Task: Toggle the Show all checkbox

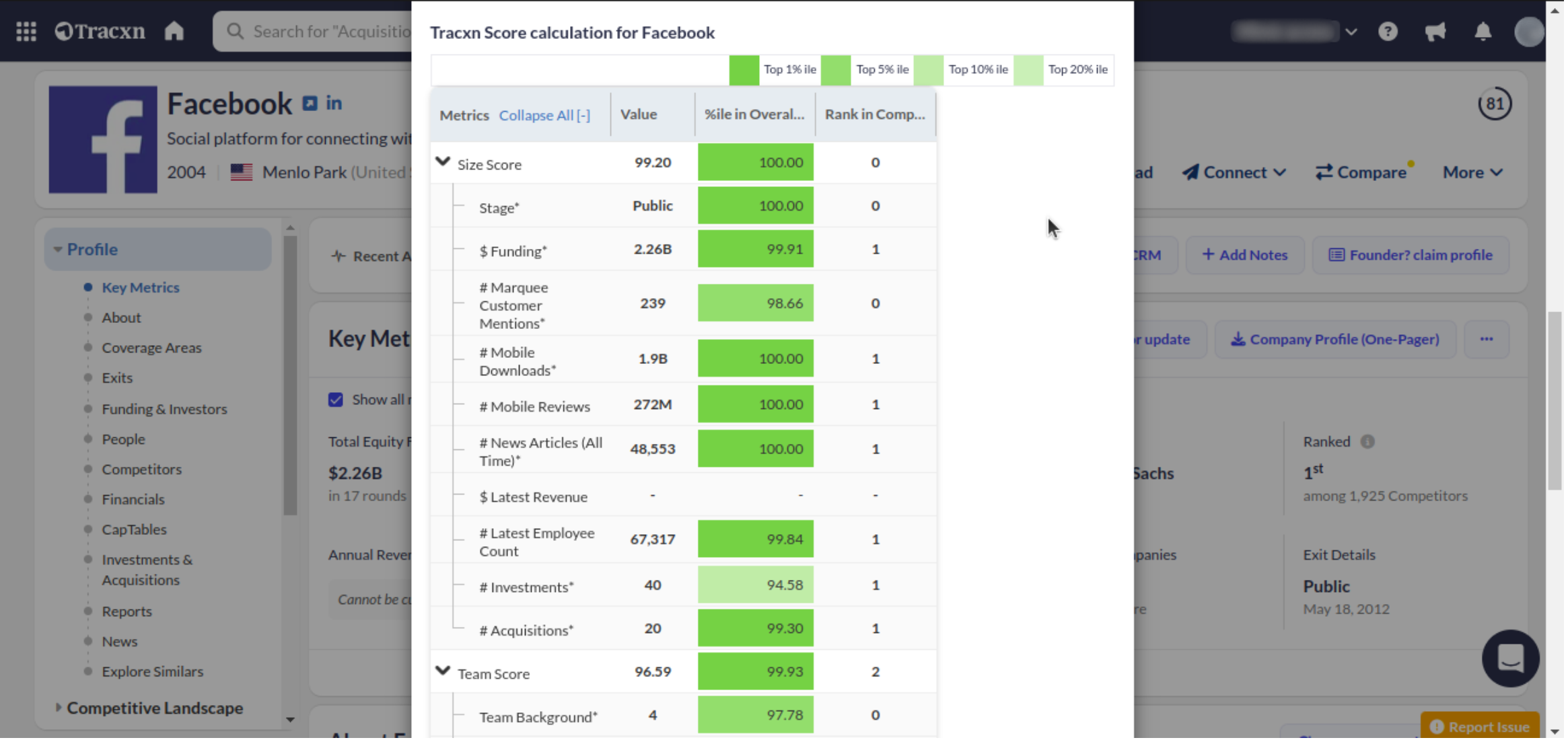Action: (x=336, y=400)
